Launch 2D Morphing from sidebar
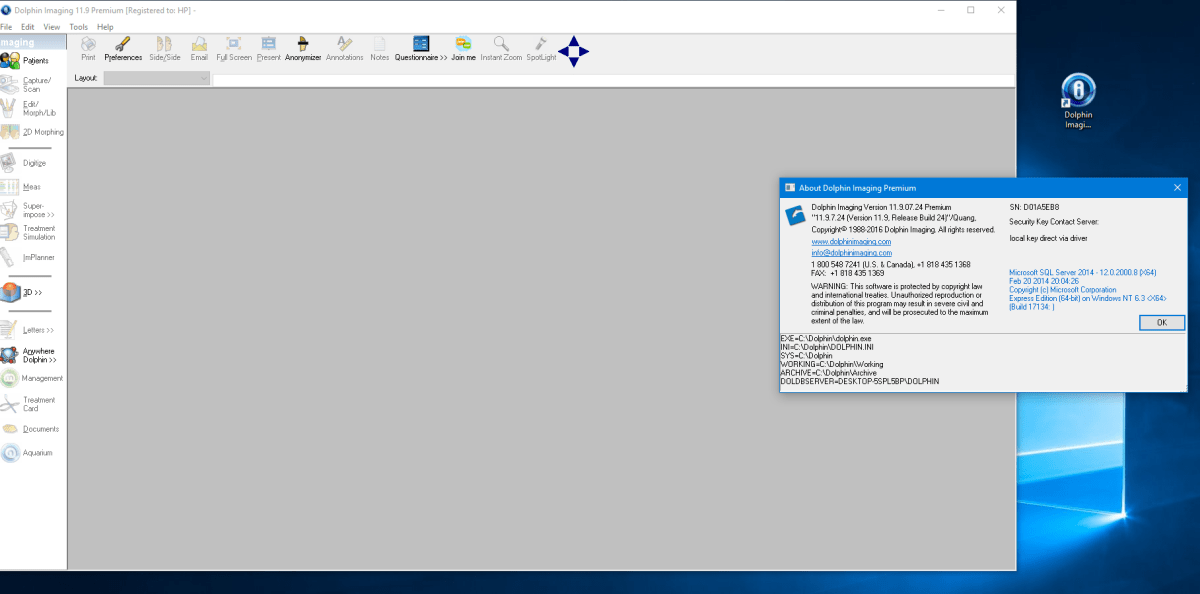Image resolution: width=1200 pixels, height=594 pixels. (x=32, y=132)
